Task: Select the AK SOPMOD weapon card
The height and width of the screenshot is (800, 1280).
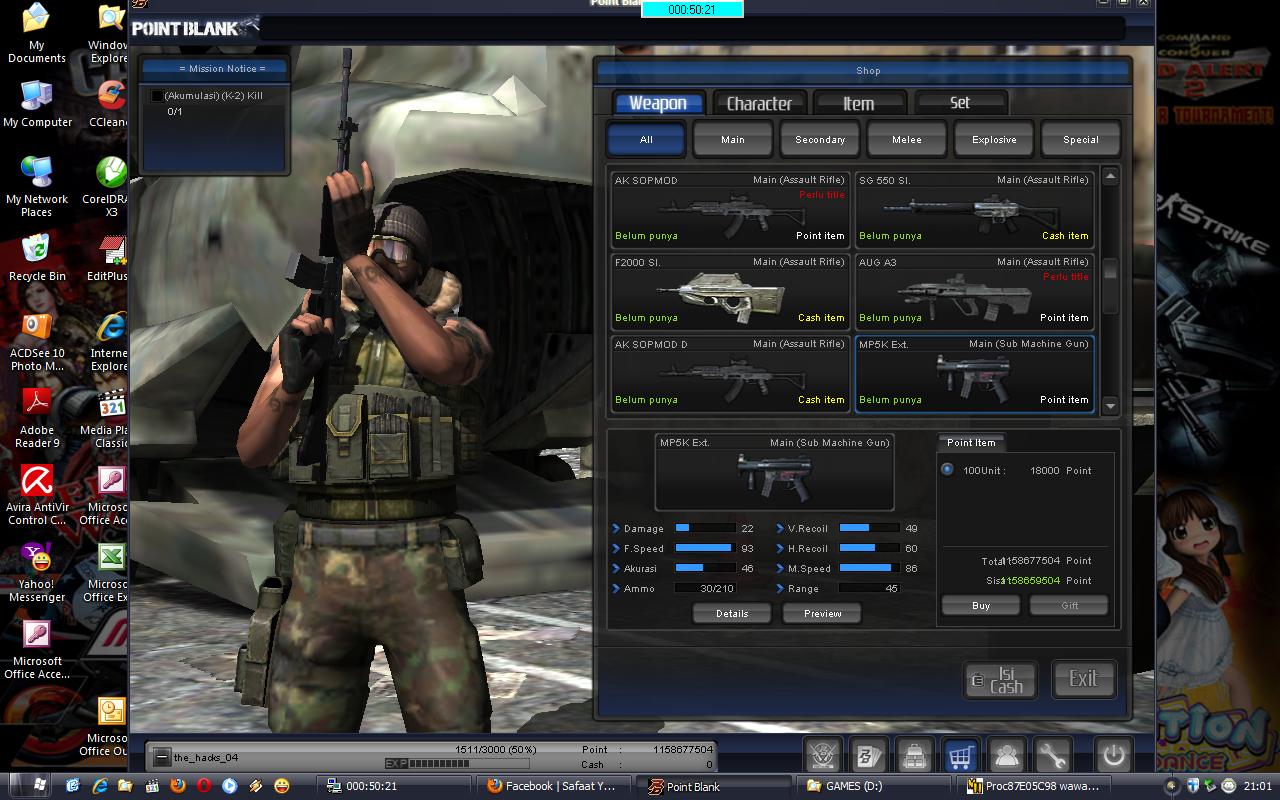Action: click(x=730, y=208)
